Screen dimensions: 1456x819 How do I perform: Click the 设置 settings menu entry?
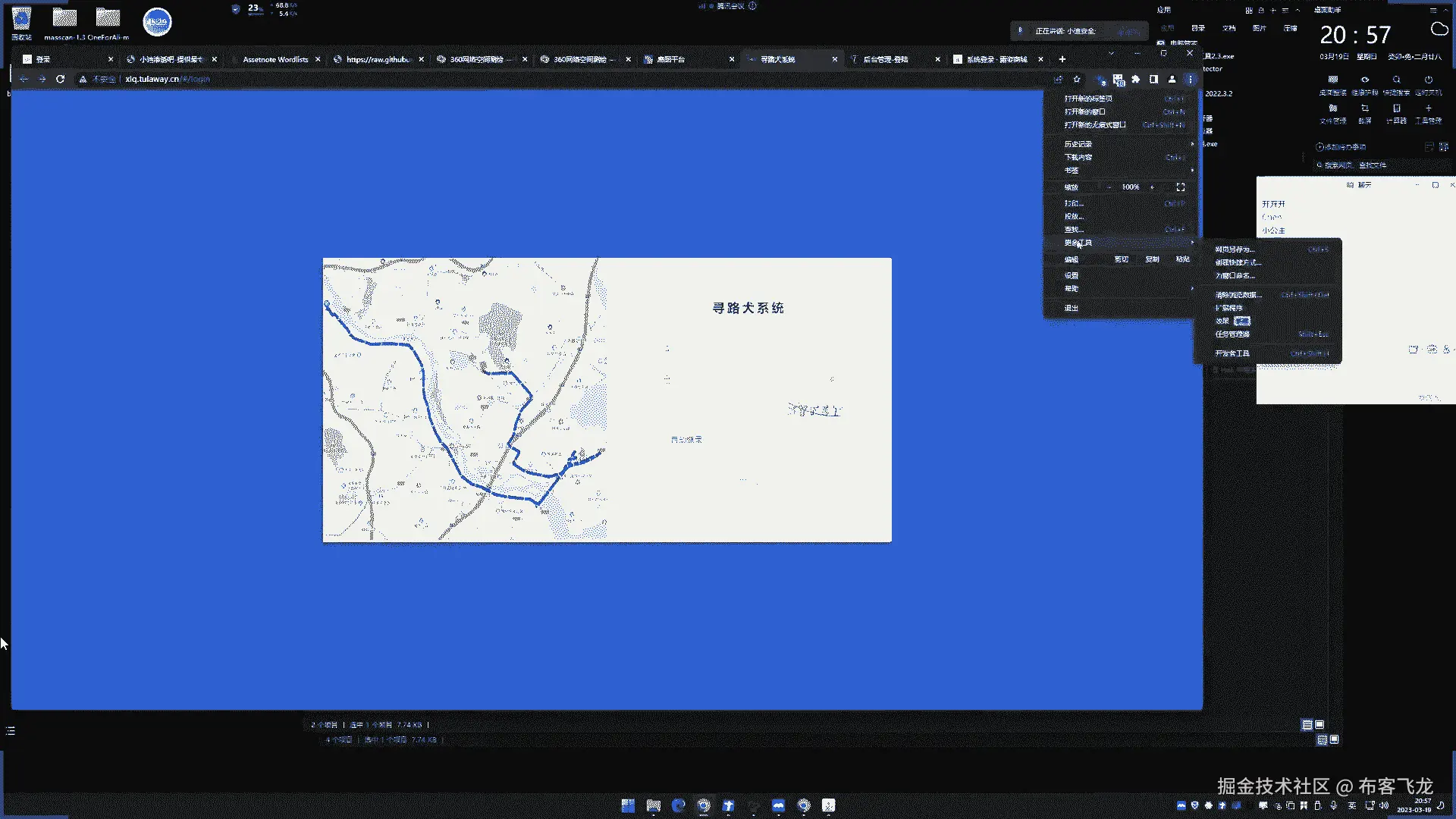(x=1071, y=276)
